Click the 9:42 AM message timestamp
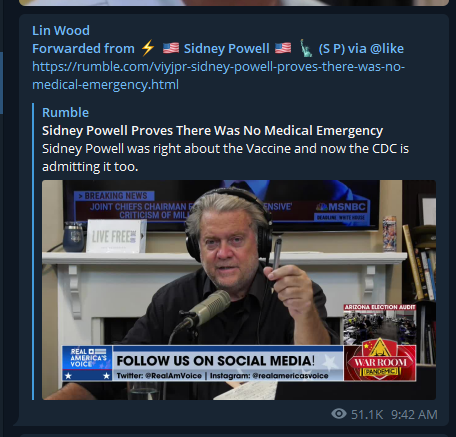The width and height of the screenshot is (456, 437). point(414,415)
